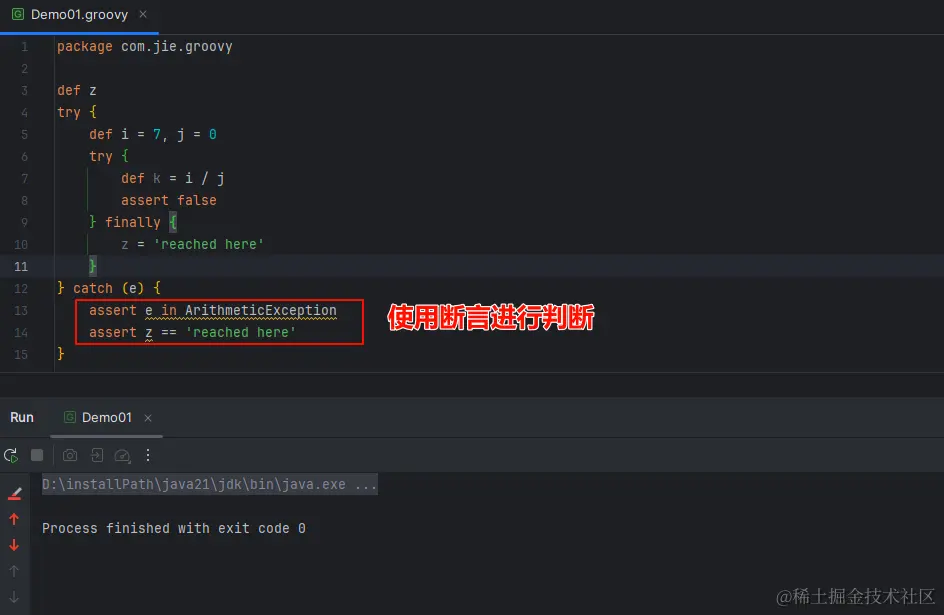Image resolution: width=944 pixels, height=615 pixels.
Task: Click the camera screenshot icon in Run toolbar
Action: [x=70, y=456]
